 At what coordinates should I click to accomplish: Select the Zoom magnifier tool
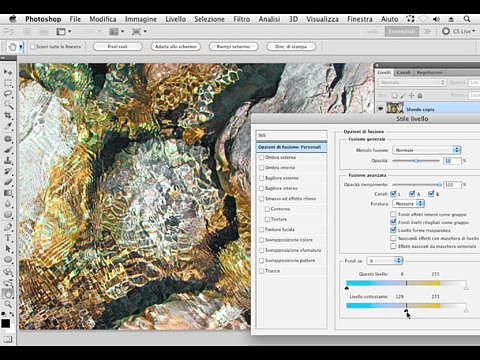(x=8, y=304)
